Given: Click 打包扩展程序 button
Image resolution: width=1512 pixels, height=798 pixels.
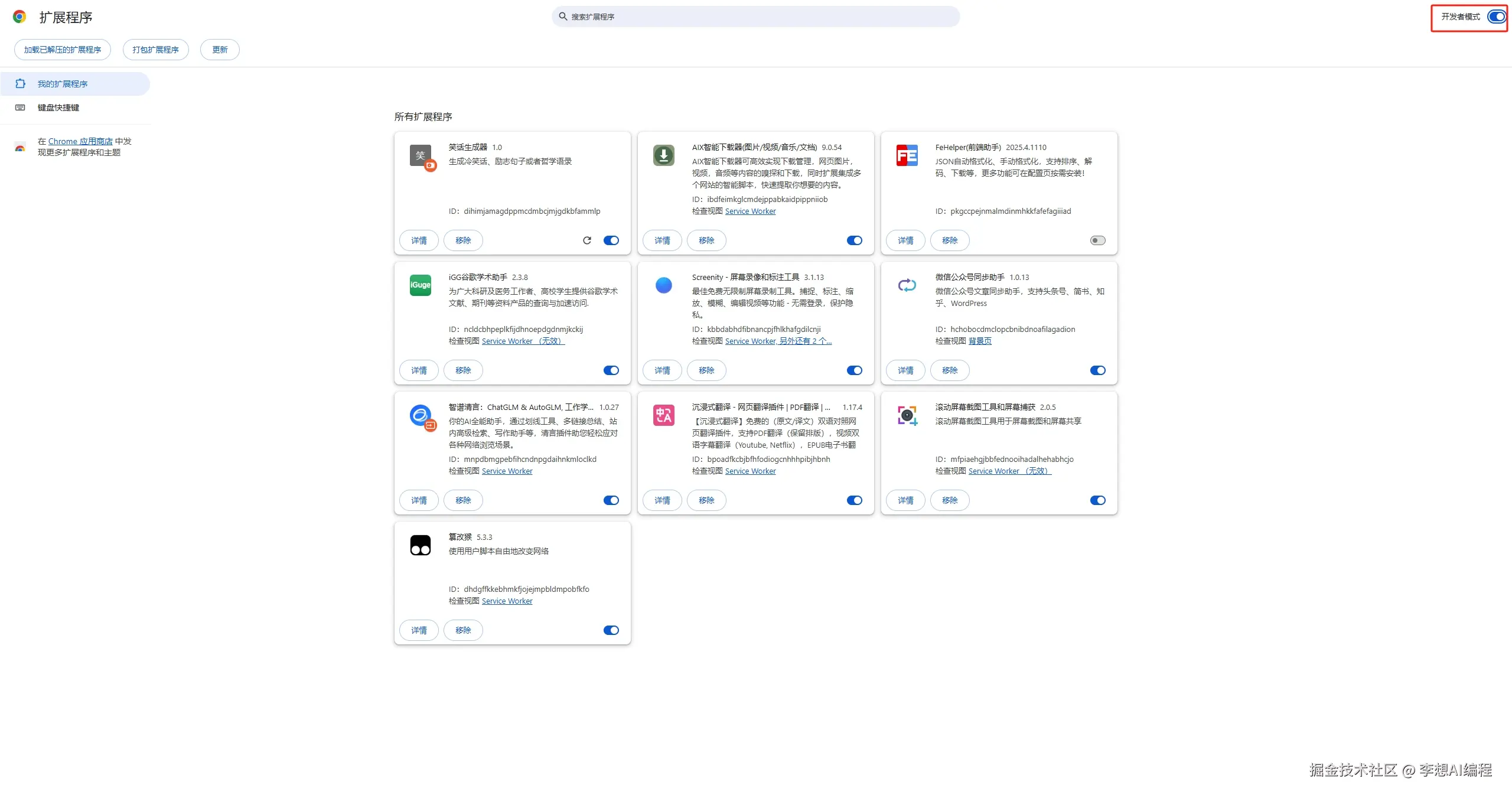Looking at the screenshot, I should [x=155, y=50].
